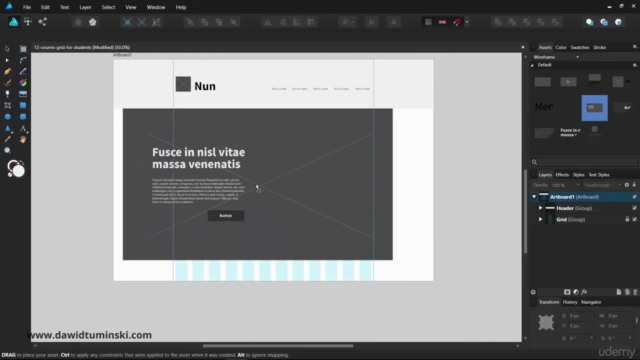Toggle the Force Pixel Alignment icon

[x=428, y=22]
